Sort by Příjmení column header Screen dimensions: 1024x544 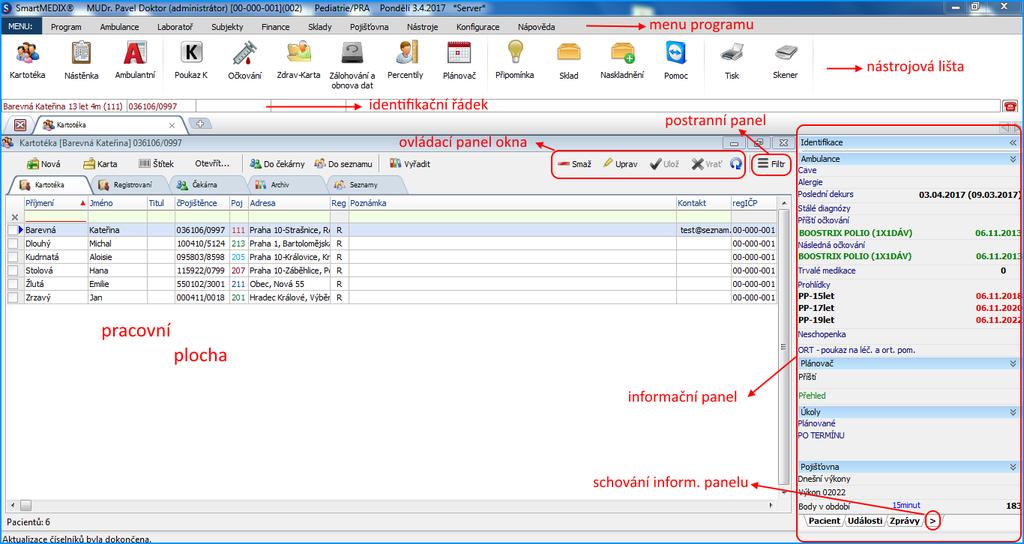tap(55, 203)
